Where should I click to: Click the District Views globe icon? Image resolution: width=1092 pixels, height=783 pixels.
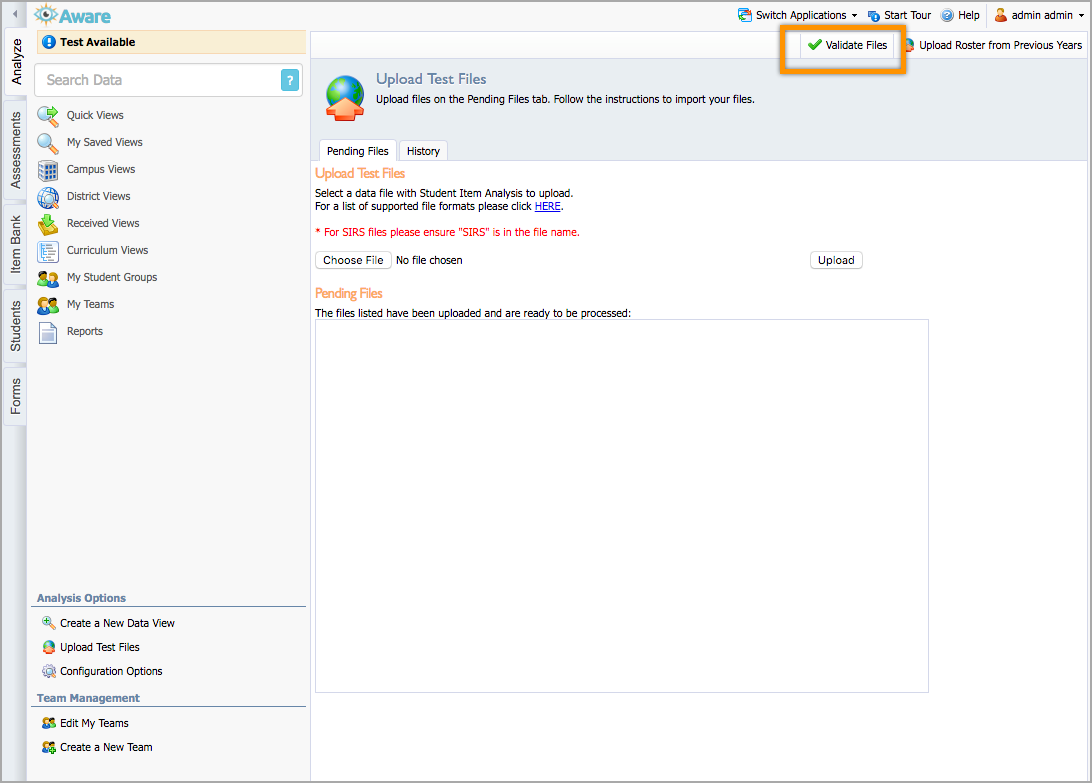(48, 197)
